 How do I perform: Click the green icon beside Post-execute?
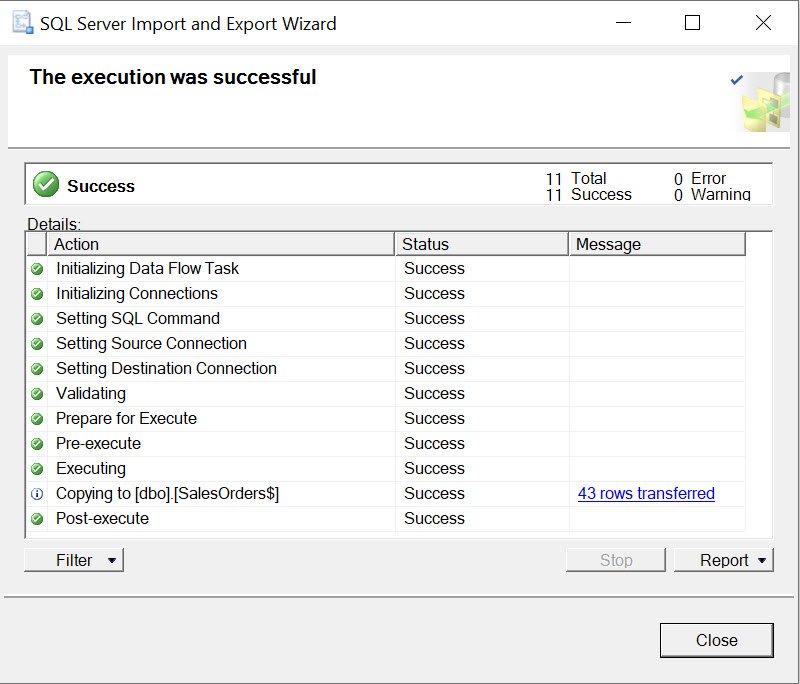[x=37, y=518]
